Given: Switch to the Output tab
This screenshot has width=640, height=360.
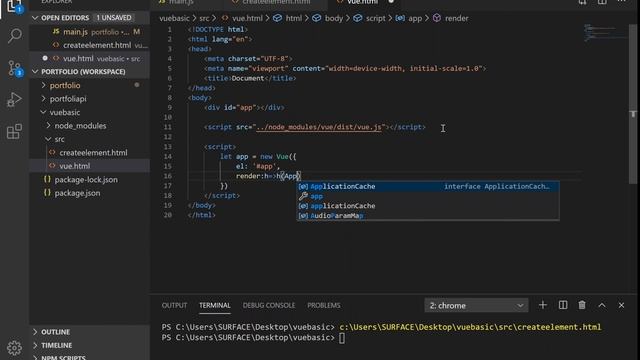Looking at the screenshot, I should [x=174, y=305].
